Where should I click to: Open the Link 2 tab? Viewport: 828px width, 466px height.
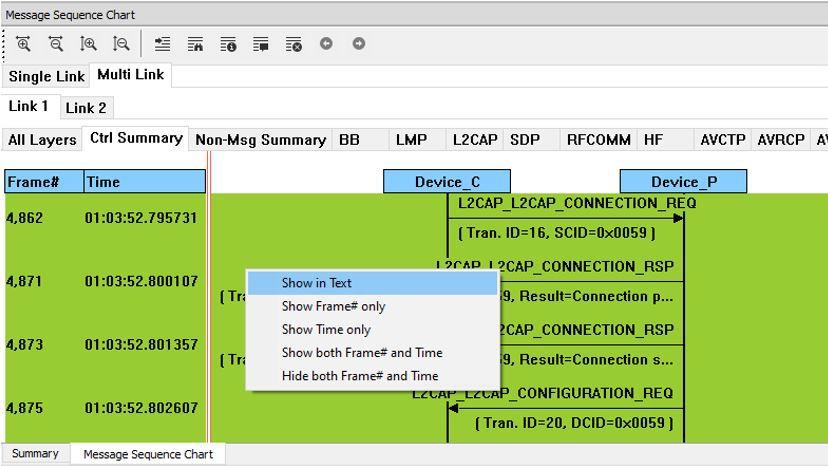click(x=86, y=108)
